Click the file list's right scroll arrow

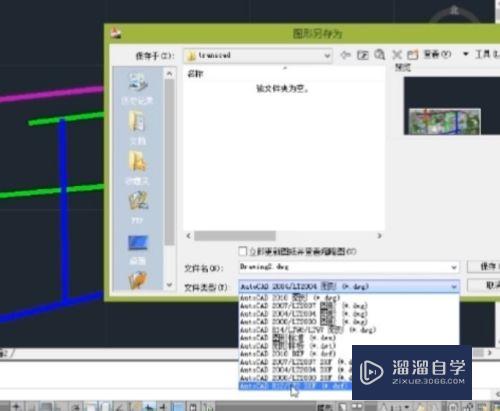[379, 236]
